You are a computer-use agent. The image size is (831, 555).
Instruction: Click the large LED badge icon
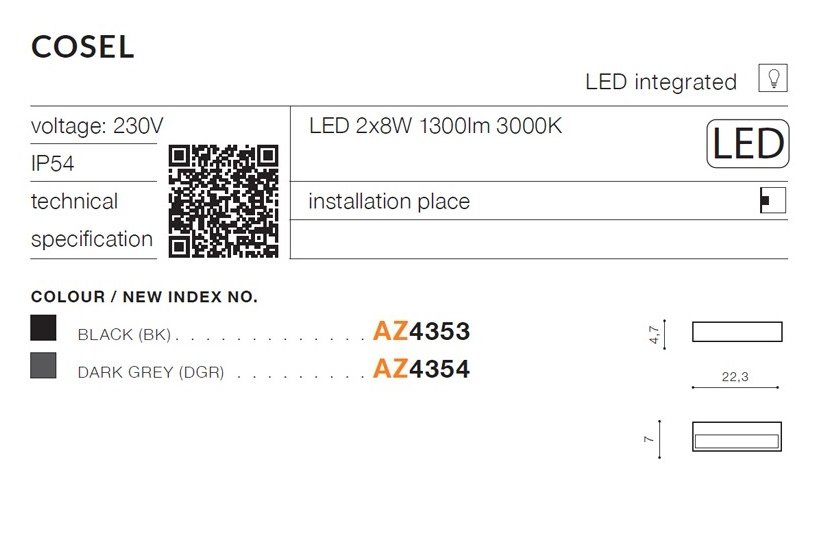click(x=747, y=144)
